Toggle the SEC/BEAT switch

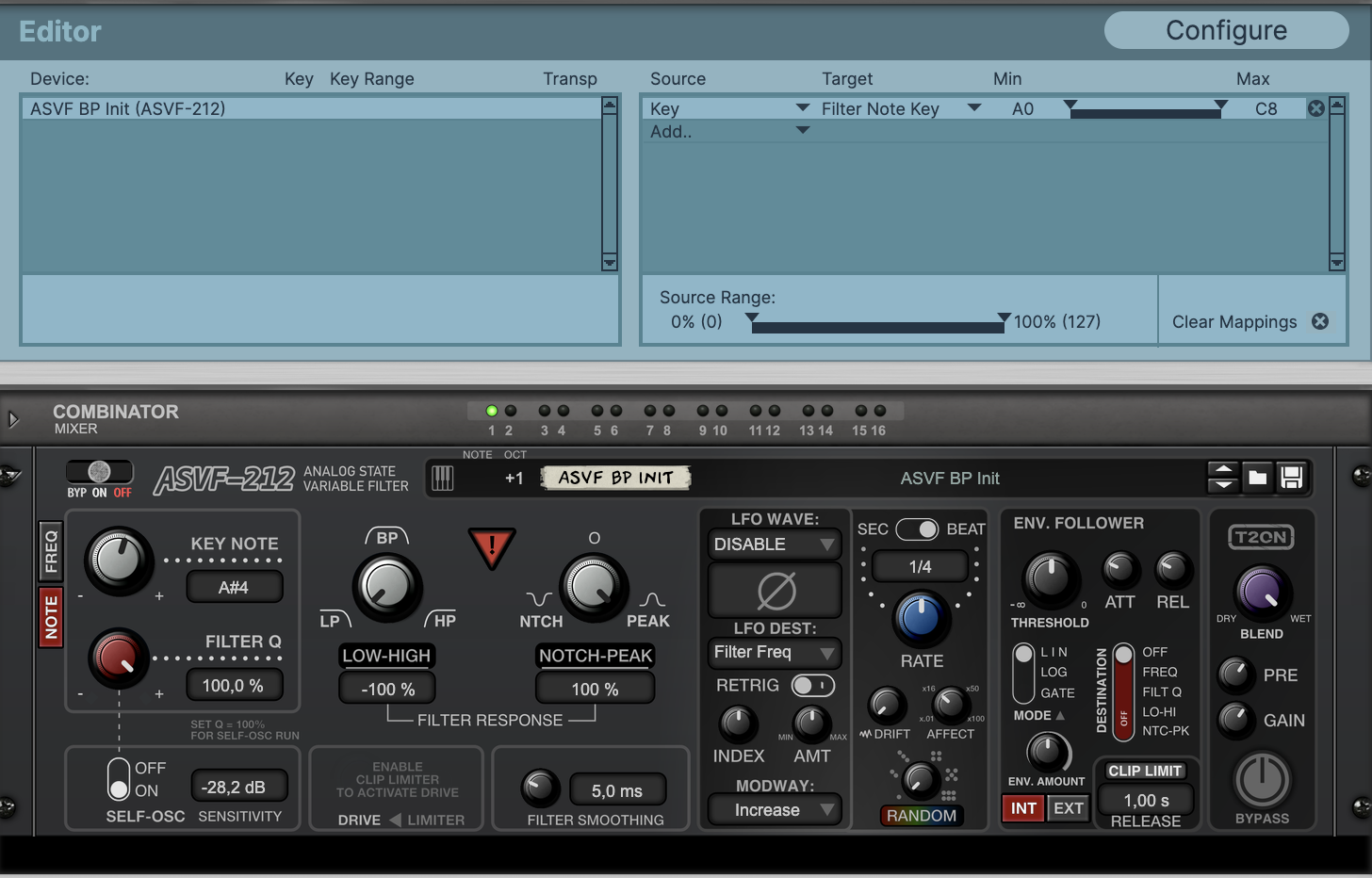[x=917, y=529]
